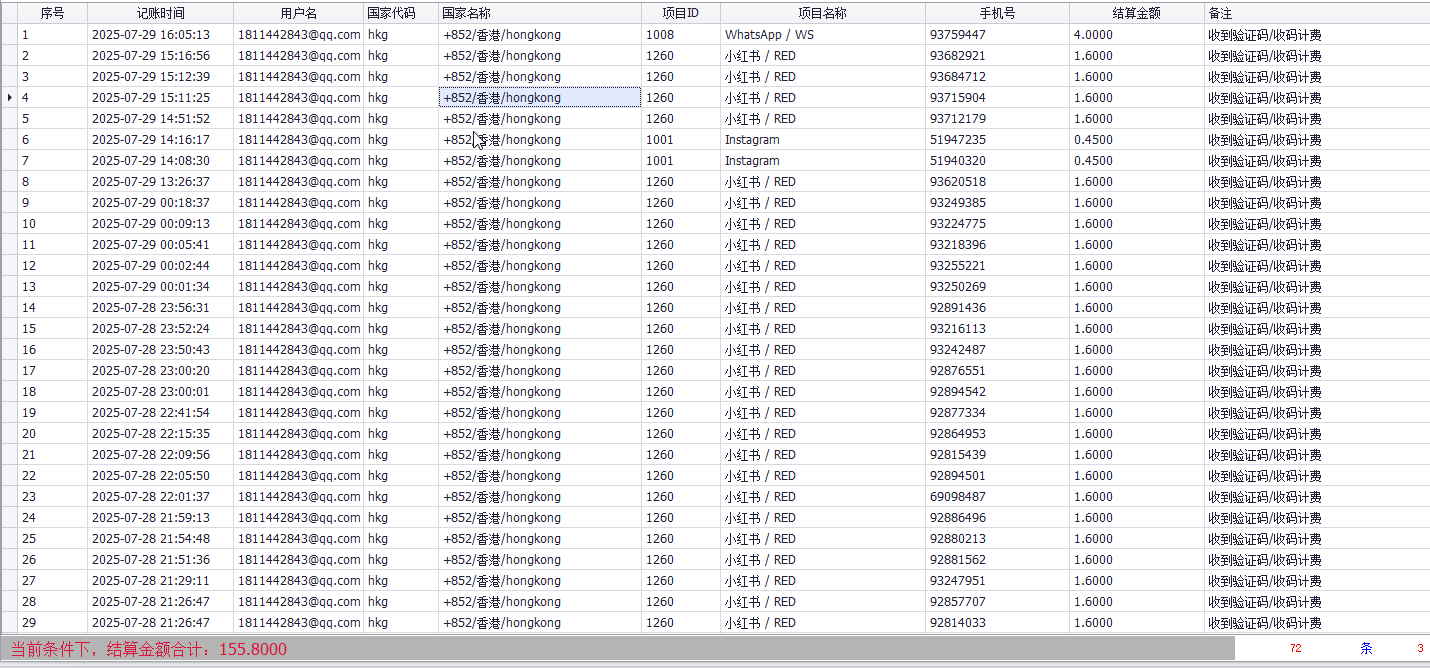Select the 4.0000 settlement amount cell
Viewport: 1430px width, 668px height.
[1137, 34]
